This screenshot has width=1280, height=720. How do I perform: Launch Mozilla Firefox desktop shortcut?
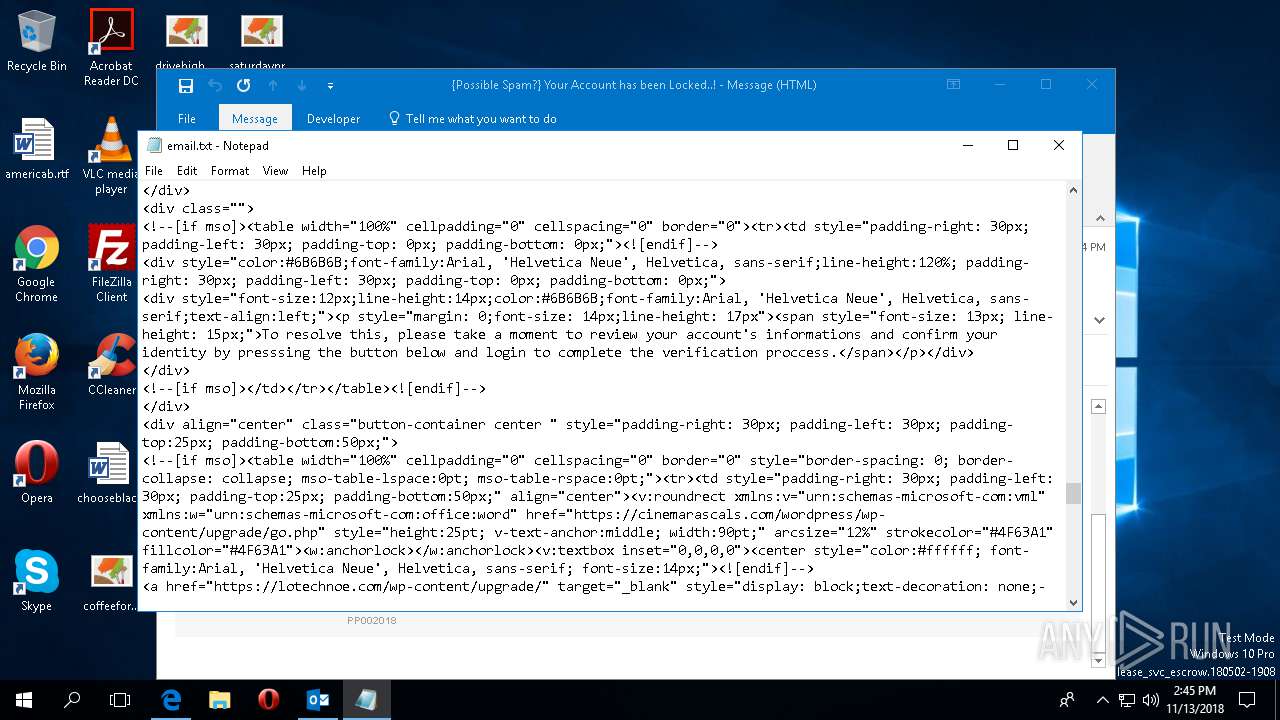36,372
